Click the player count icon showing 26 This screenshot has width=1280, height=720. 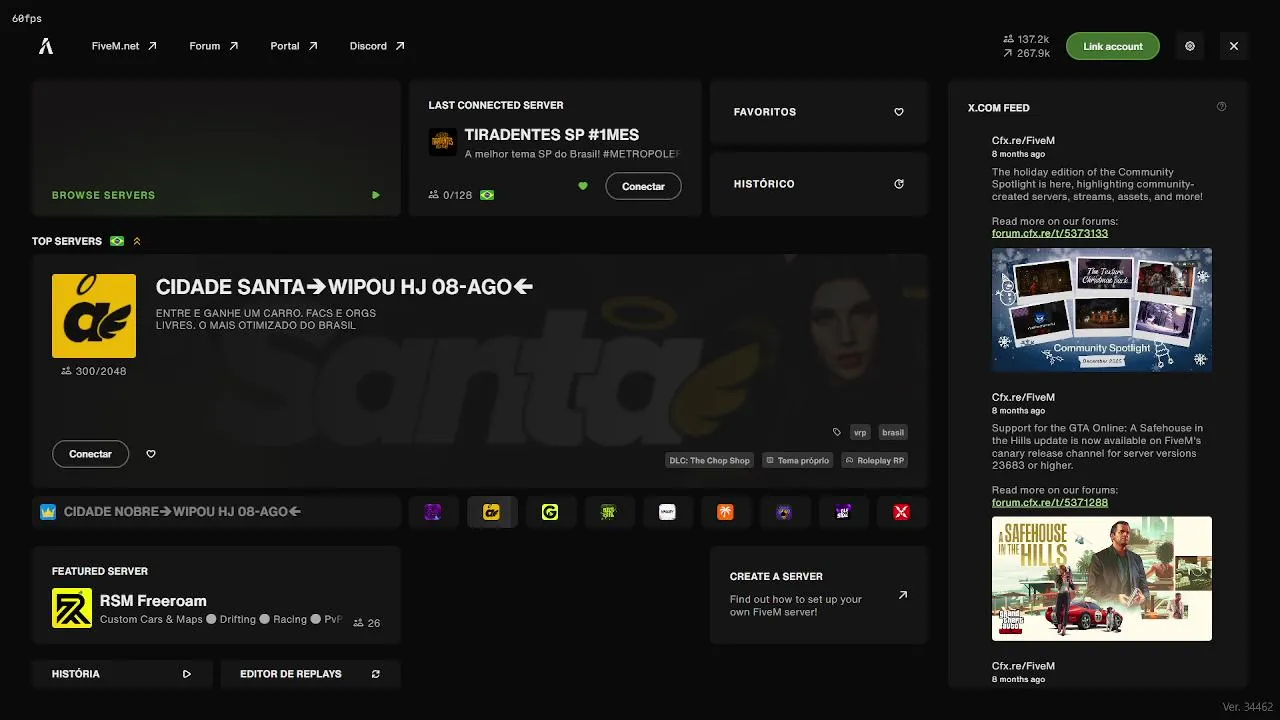point(358,622)
